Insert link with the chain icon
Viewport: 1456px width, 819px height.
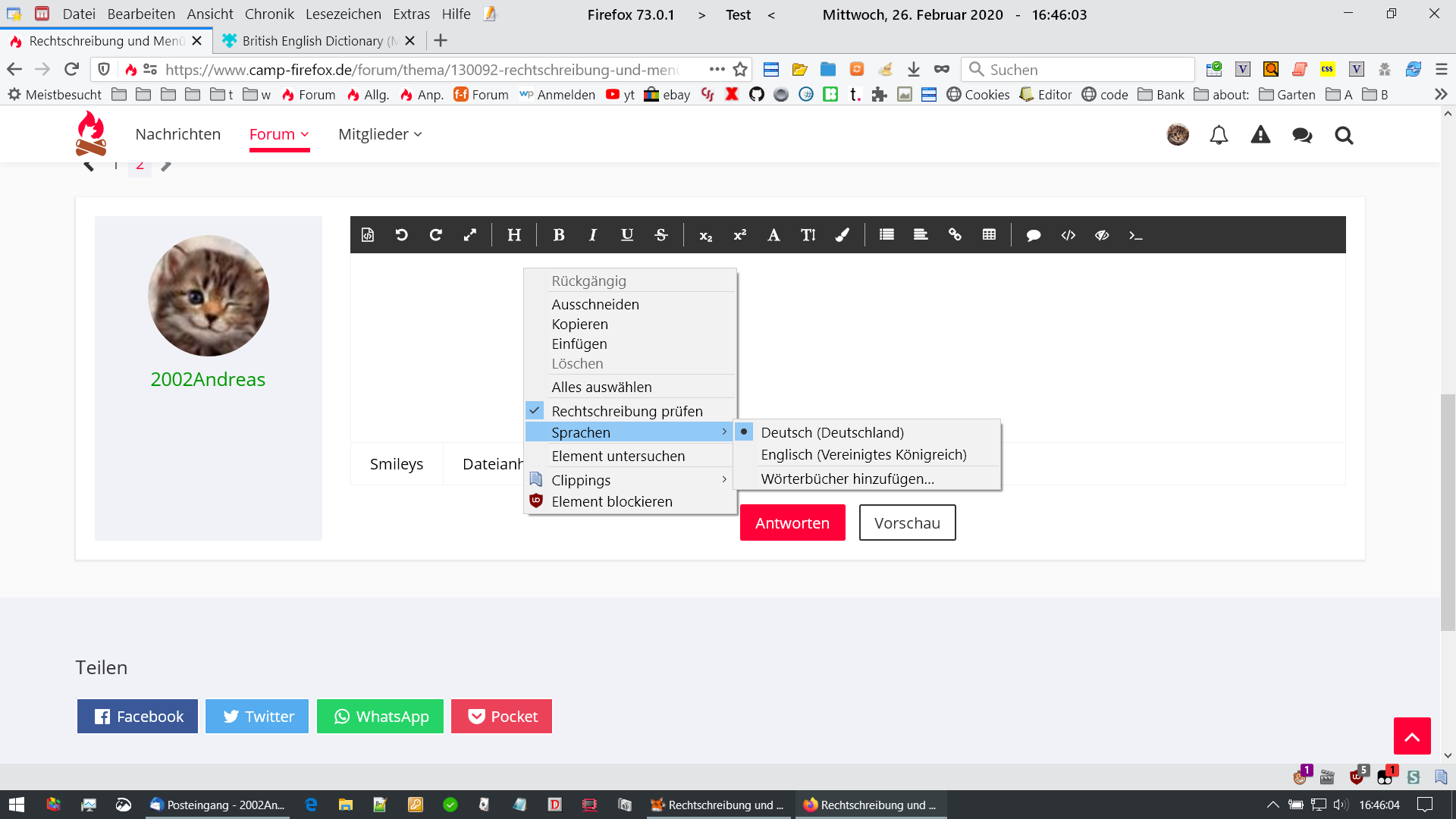(x=955, y=235)
